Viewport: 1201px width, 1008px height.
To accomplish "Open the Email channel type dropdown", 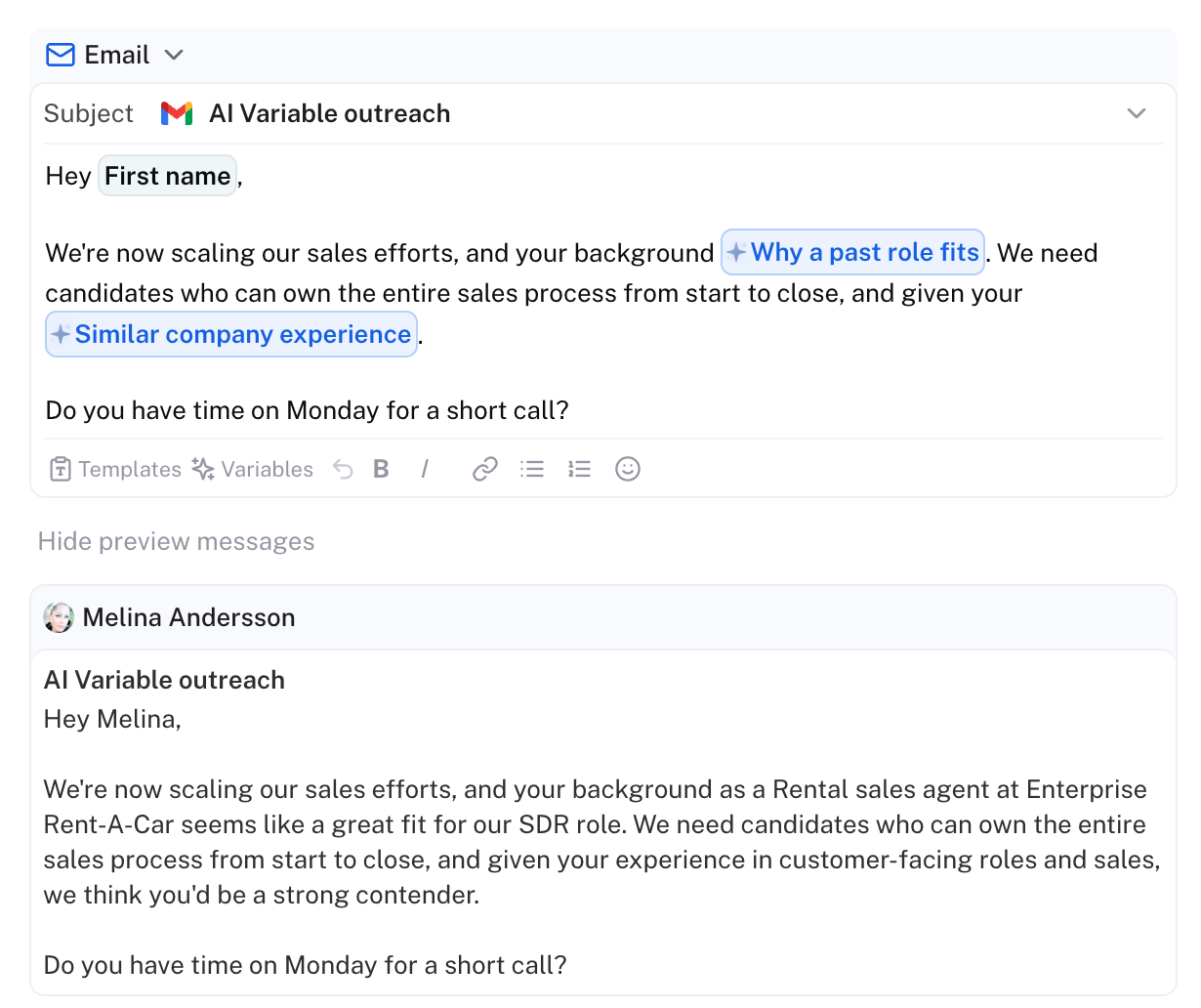I will point(114,55).
